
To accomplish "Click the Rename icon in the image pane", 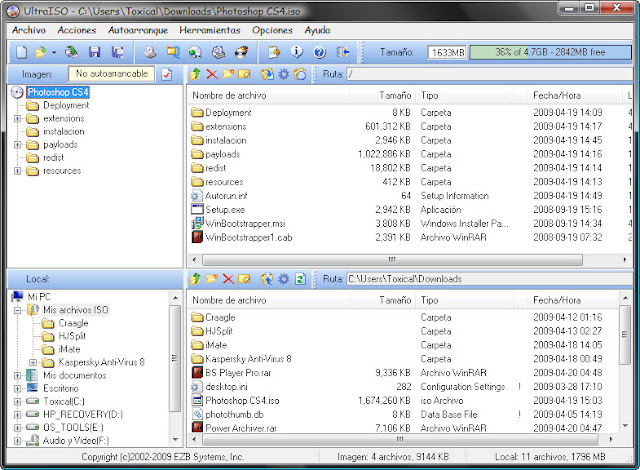I will (x=244, y=74).
